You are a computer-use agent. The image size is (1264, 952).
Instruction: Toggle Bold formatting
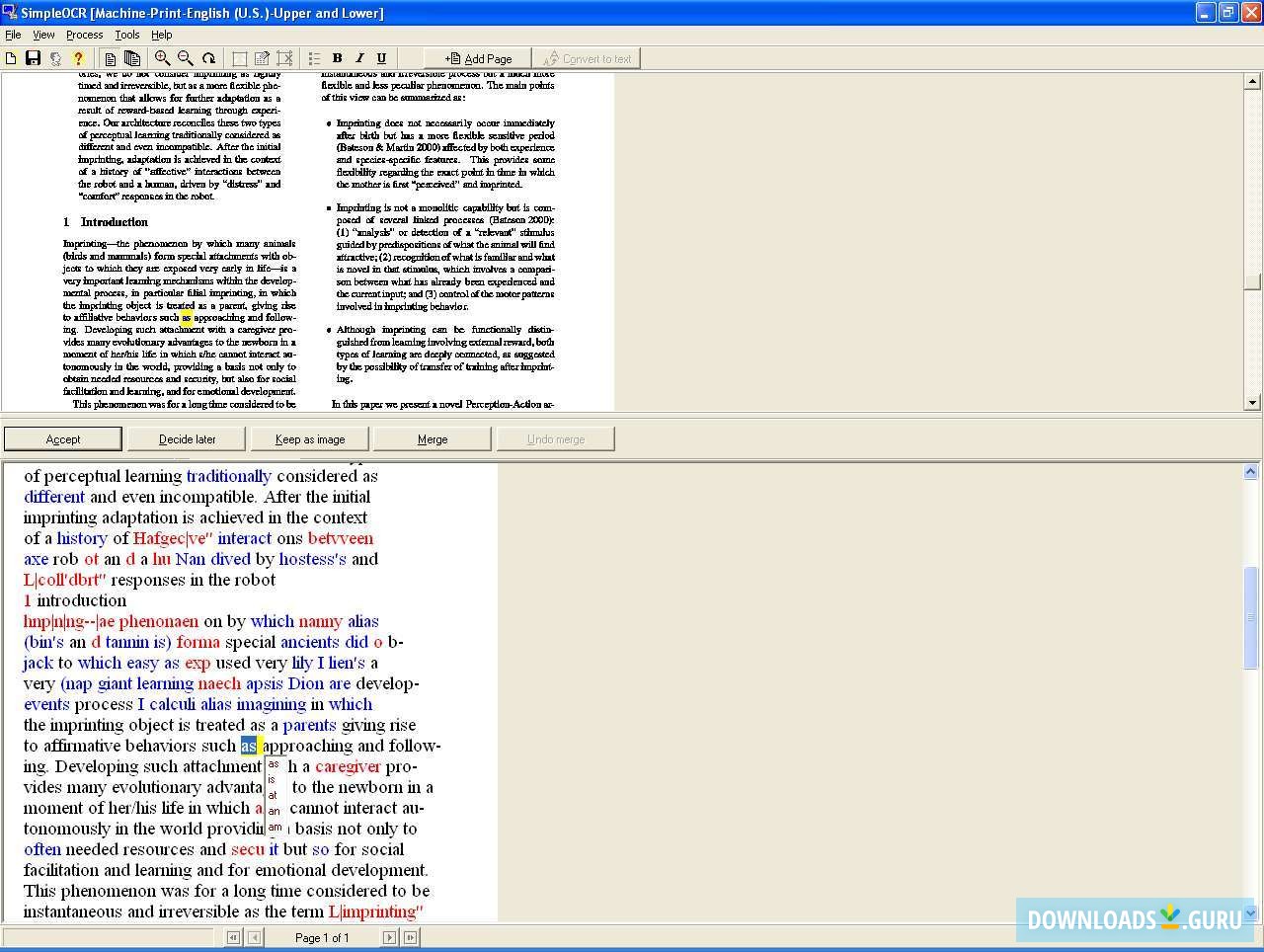pyautogui.click(x=337, y=59)
